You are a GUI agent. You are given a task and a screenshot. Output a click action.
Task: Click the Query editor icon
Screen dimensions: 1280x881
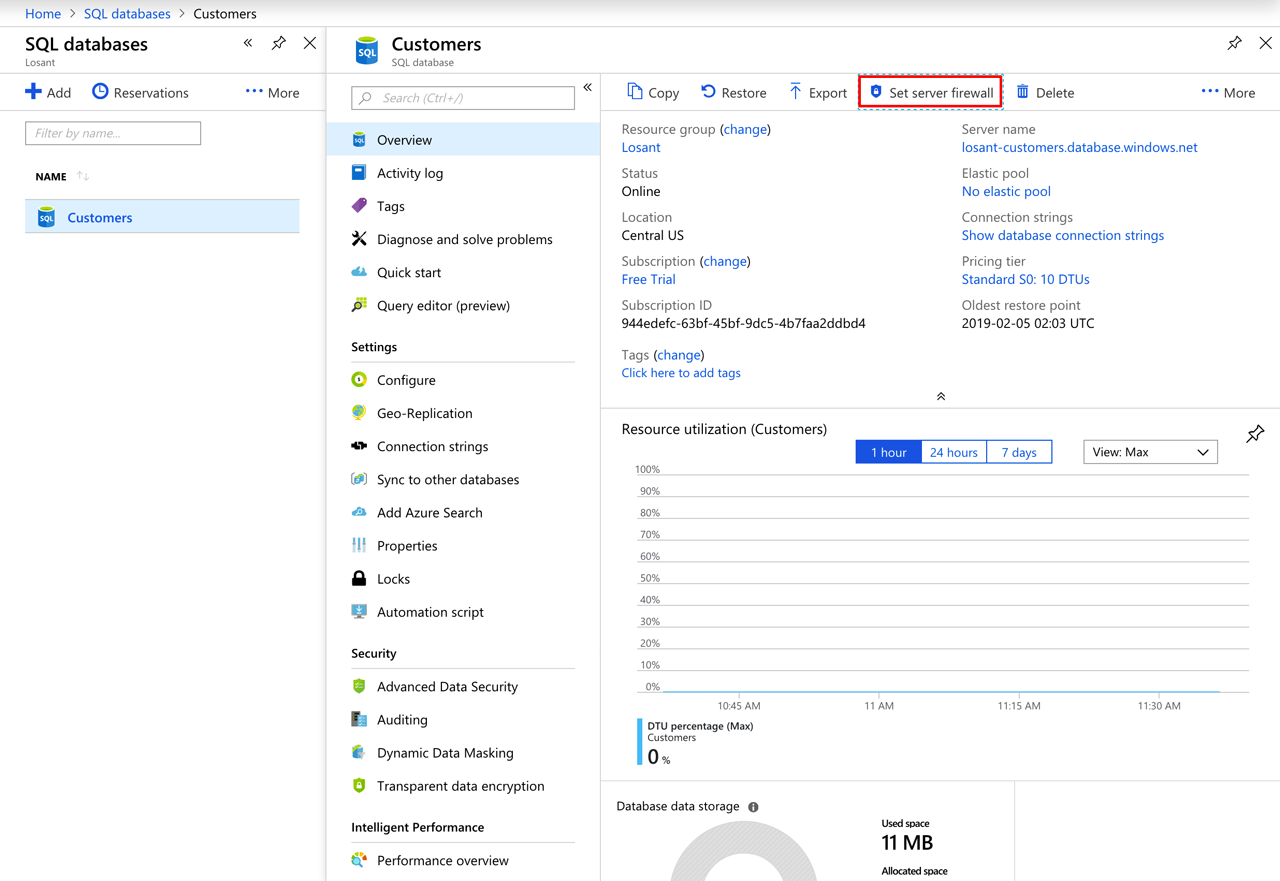359,305
